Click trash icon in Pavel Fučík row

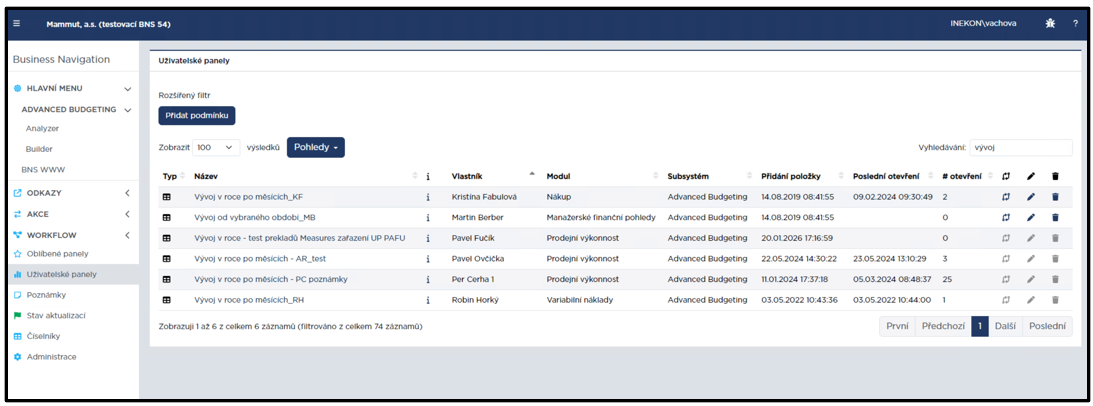tap(1055, 238)
